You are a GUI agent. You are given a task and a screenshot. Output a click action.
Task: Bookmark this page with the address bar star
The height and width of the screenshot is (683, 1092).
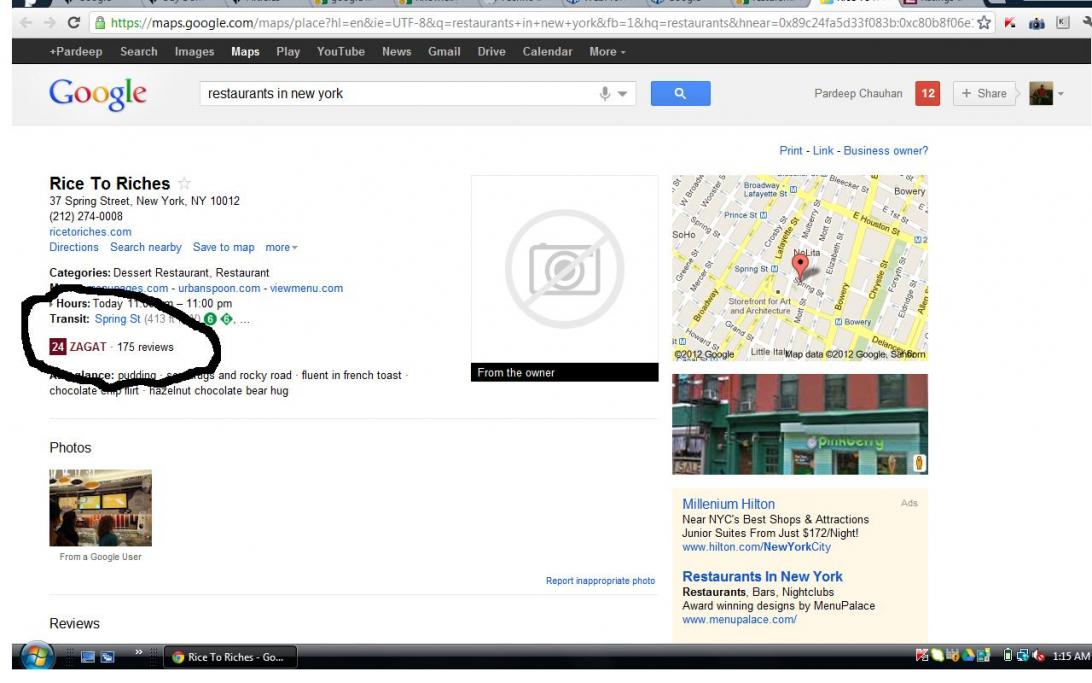[984, 23]
